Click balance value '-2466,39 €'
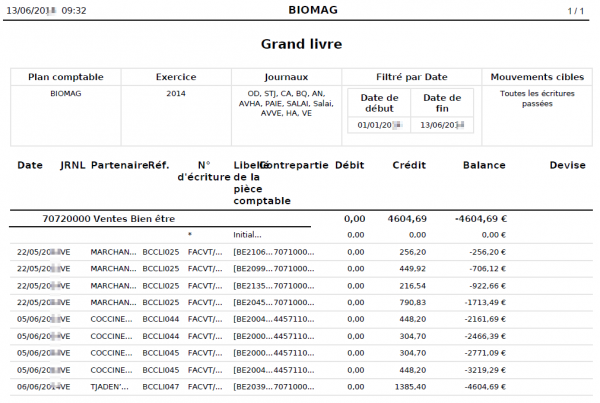The height and width of the screenshot is (403, 600). coord(485,336)
